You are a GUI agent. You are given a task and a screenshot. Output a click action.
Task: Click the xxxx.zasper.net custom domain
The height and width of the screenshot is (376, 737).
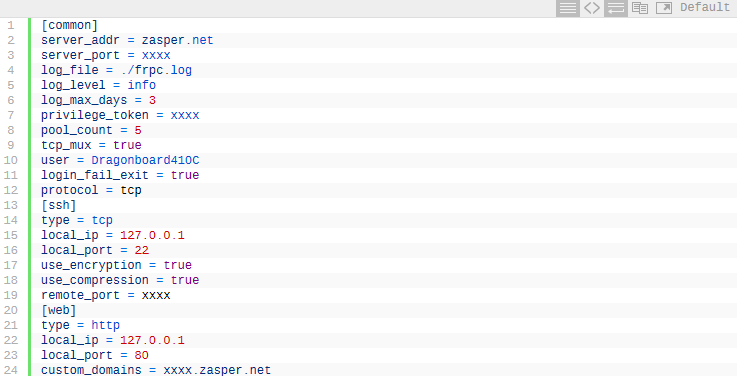217,370
